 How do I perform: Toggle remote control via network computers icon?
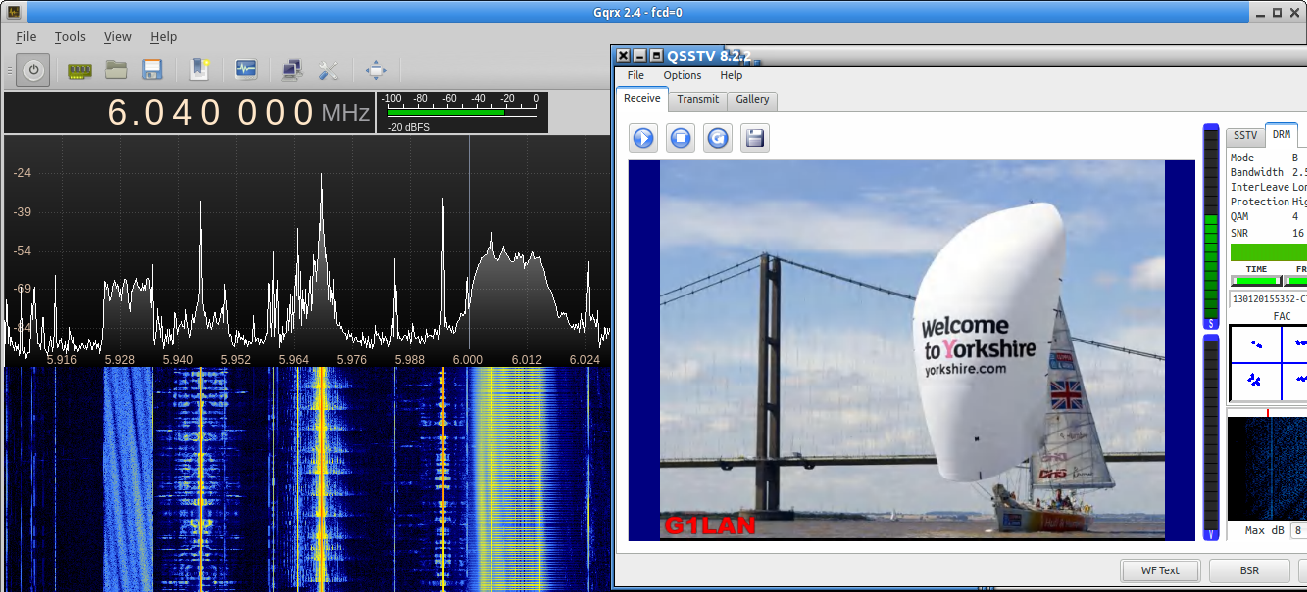coord(293,70)
